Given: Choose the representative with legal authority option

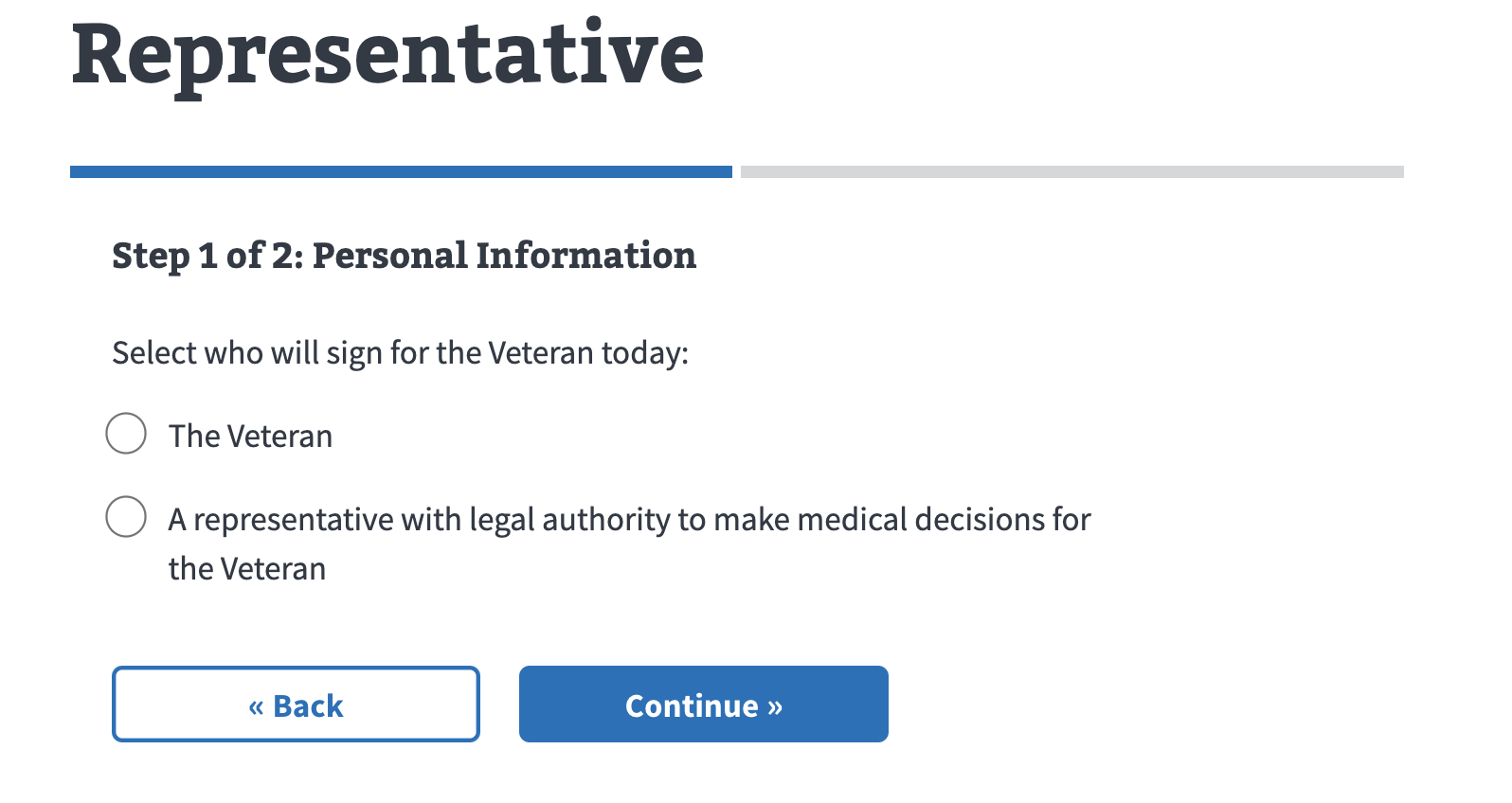Looking at the screenshot, I should [125, 517].
